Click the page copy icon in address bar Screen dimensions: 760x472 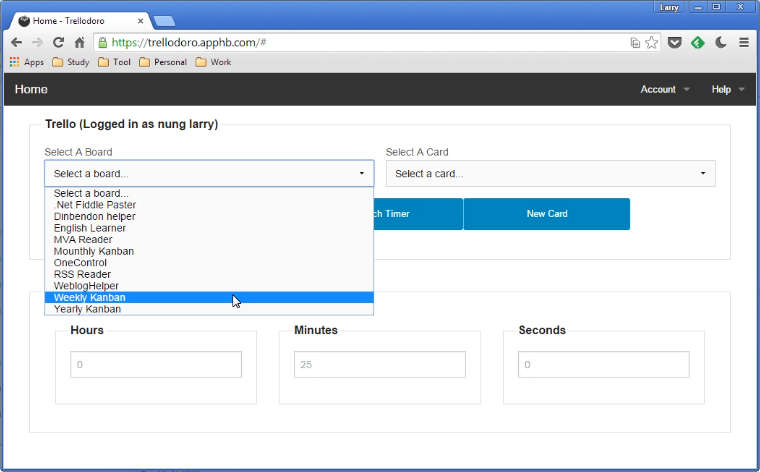[635, 43]
